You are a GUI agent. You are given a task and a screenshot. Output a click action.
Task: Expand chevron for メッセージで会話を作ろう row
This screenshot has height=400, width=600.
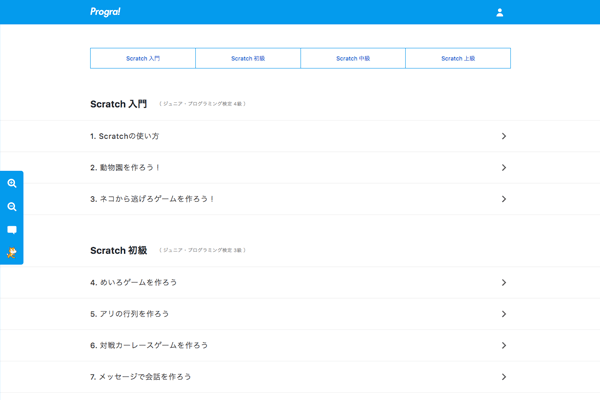(504, 377)
